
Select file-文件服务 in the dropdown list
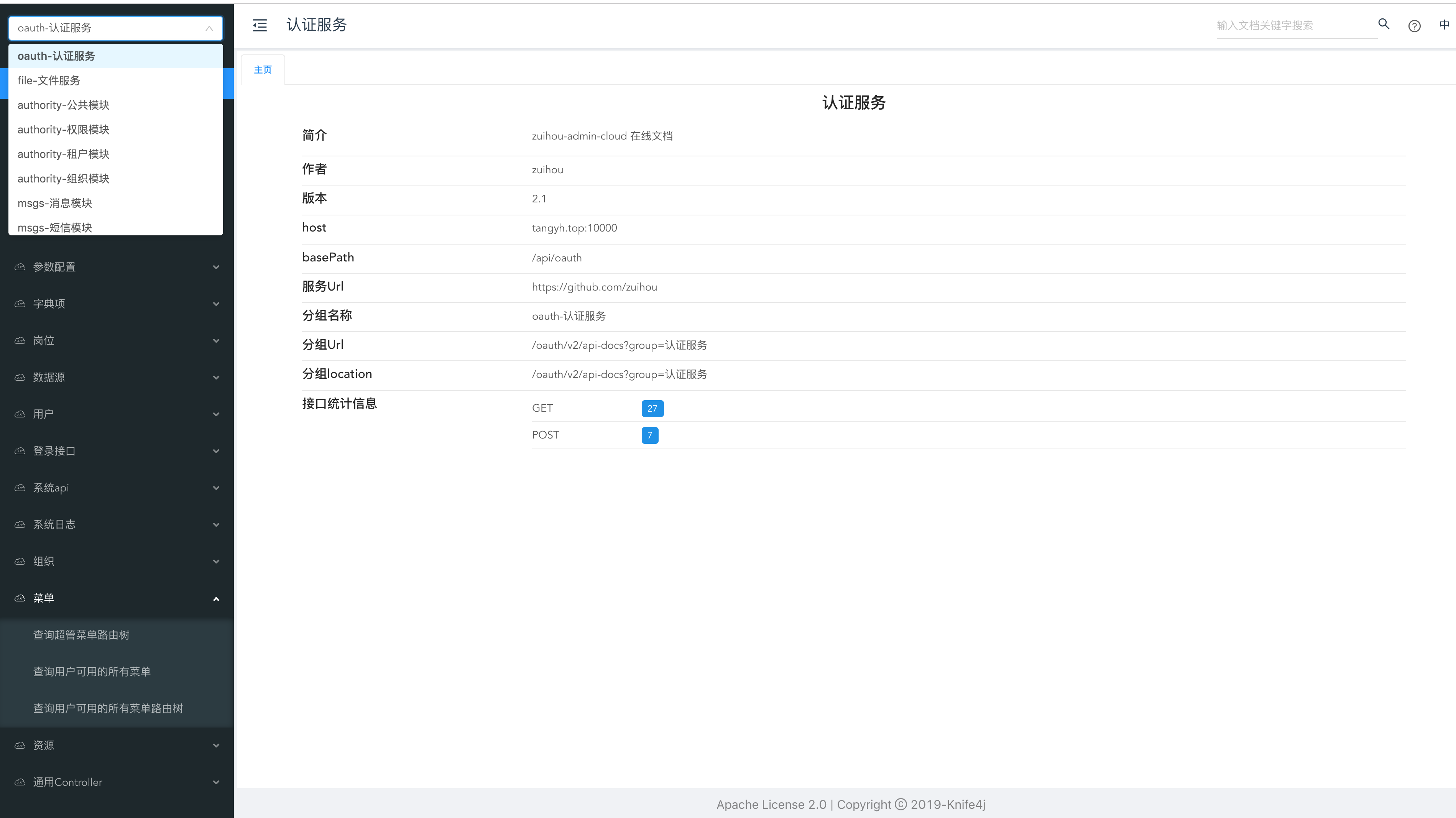click(115, 80)
